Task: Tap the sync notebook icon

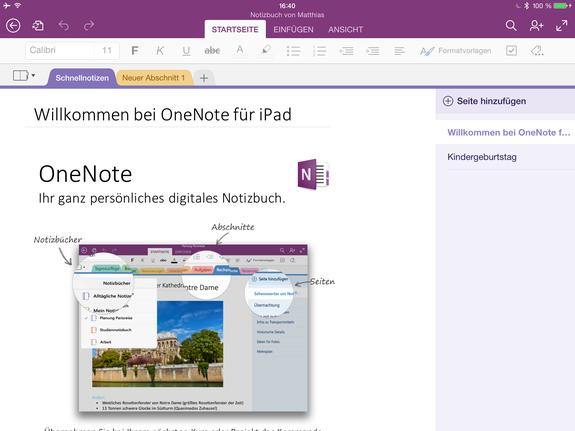Action: click(x=38, y=26)
